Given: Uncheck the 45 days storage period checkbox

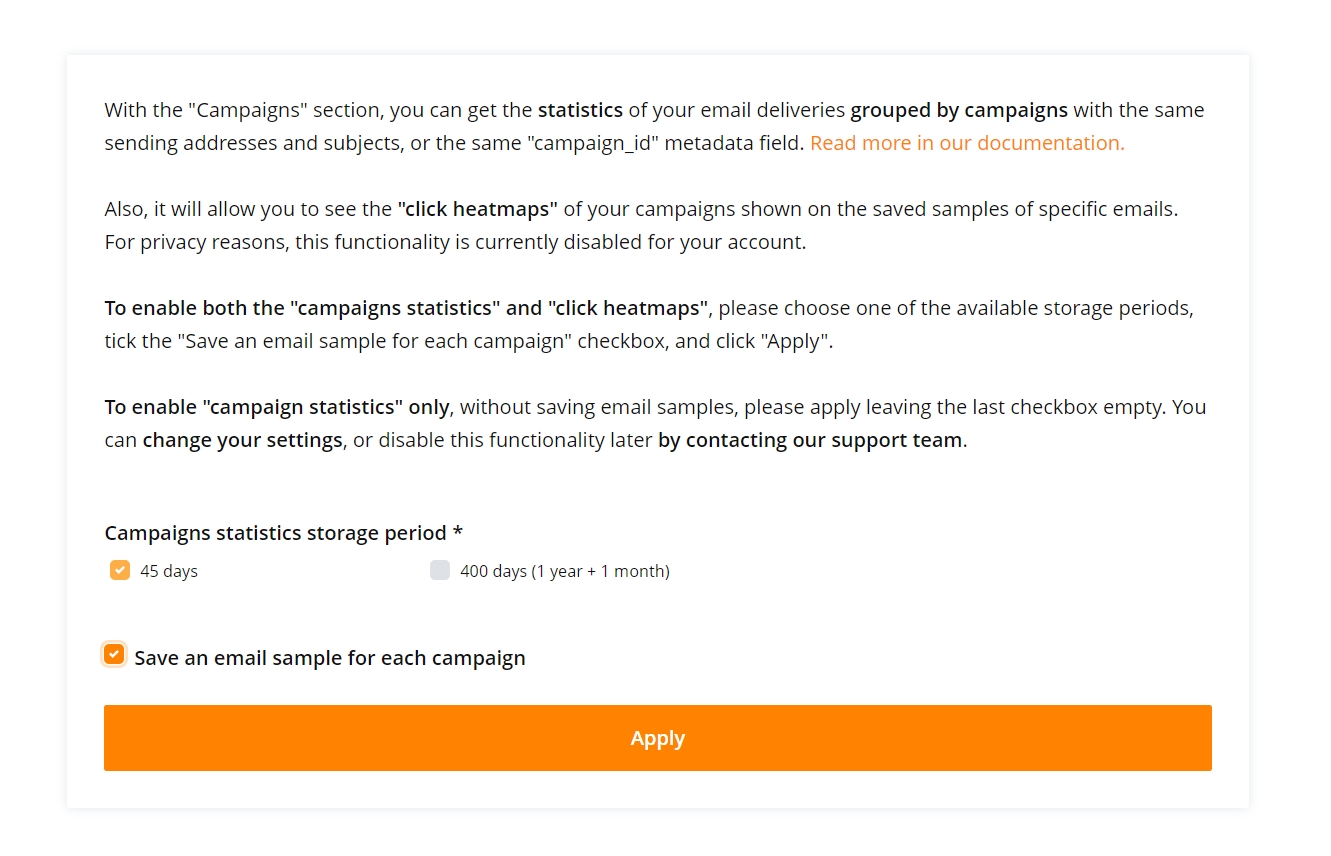Looking at the screenshot, I should (x=120, y=570).
